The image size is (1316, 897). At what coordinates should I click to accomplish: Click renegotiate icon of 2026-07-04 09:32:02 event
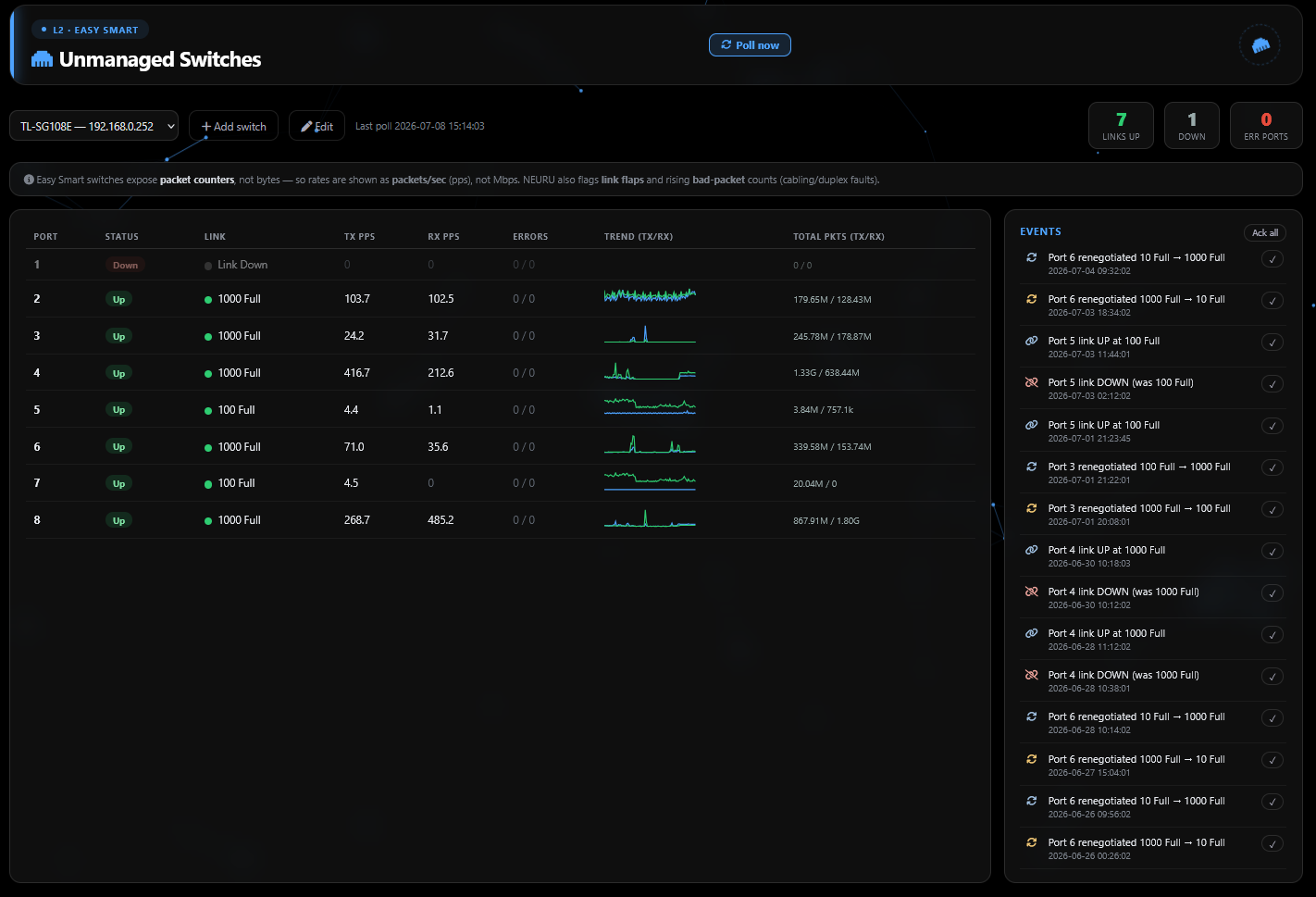pos(1031,257)
